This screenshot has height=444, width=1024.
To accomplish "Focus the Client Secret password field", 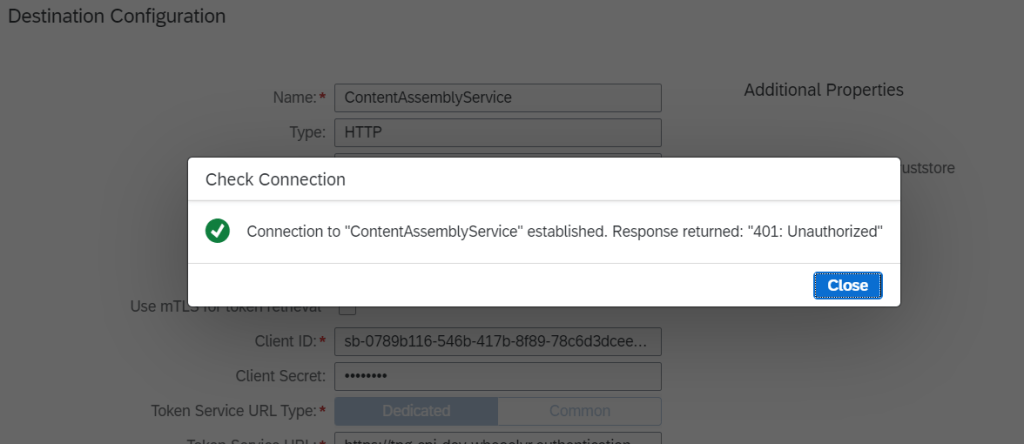I will [x=497, y=376].
